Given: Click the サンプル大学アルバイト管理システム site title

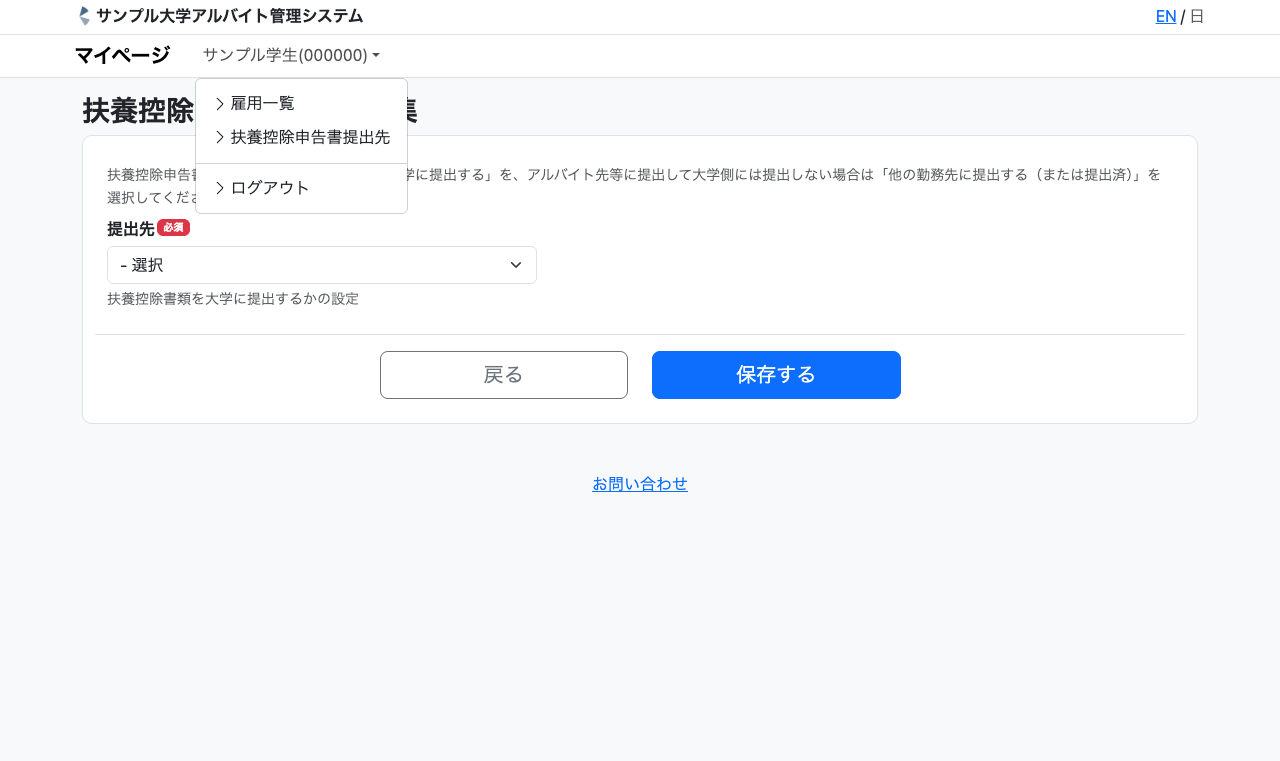Looking at the screenshot, I should tap(229, 16).
